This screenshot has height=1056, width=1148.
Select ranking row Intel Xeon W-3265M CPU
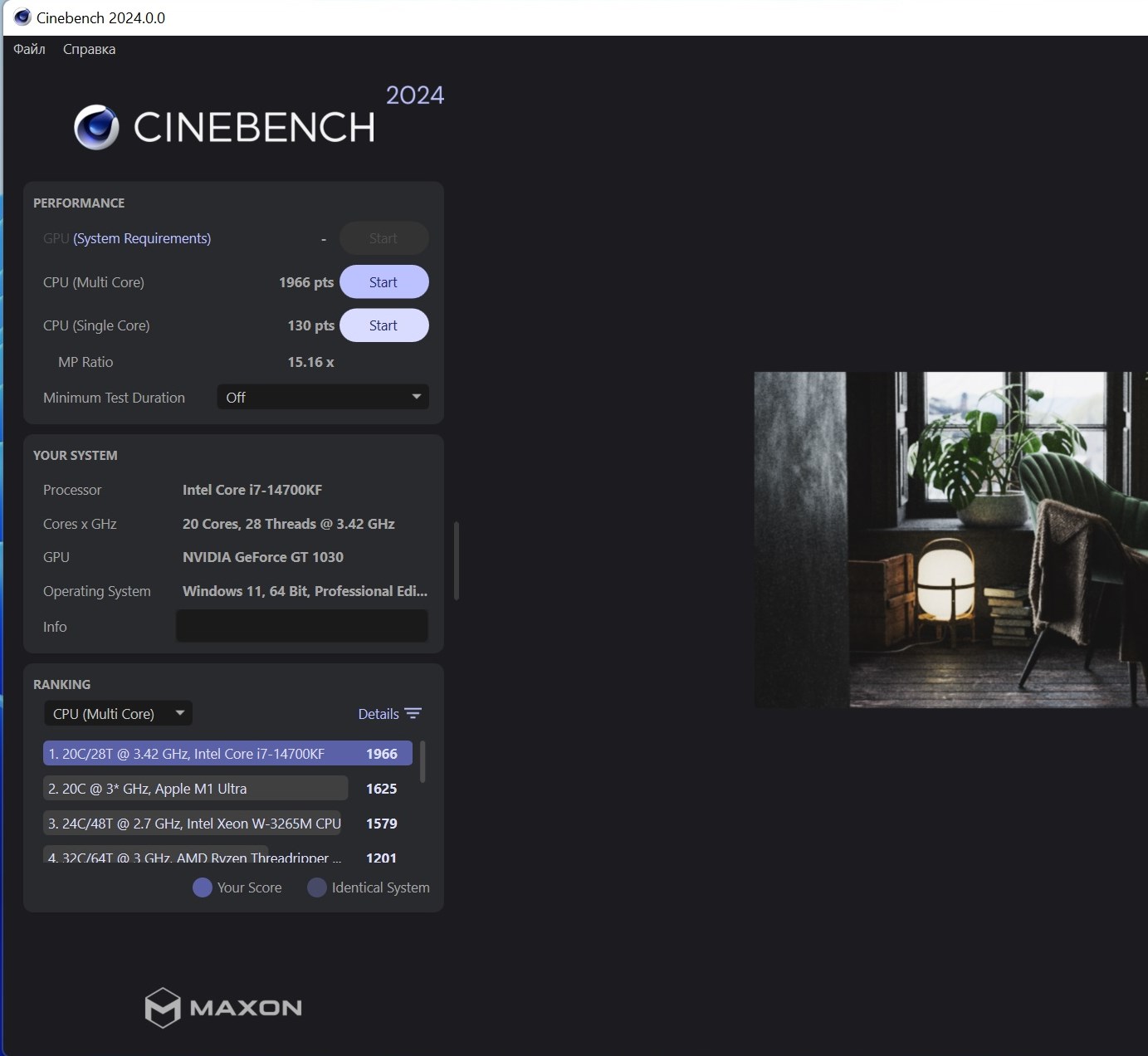(x=192, y=824)
